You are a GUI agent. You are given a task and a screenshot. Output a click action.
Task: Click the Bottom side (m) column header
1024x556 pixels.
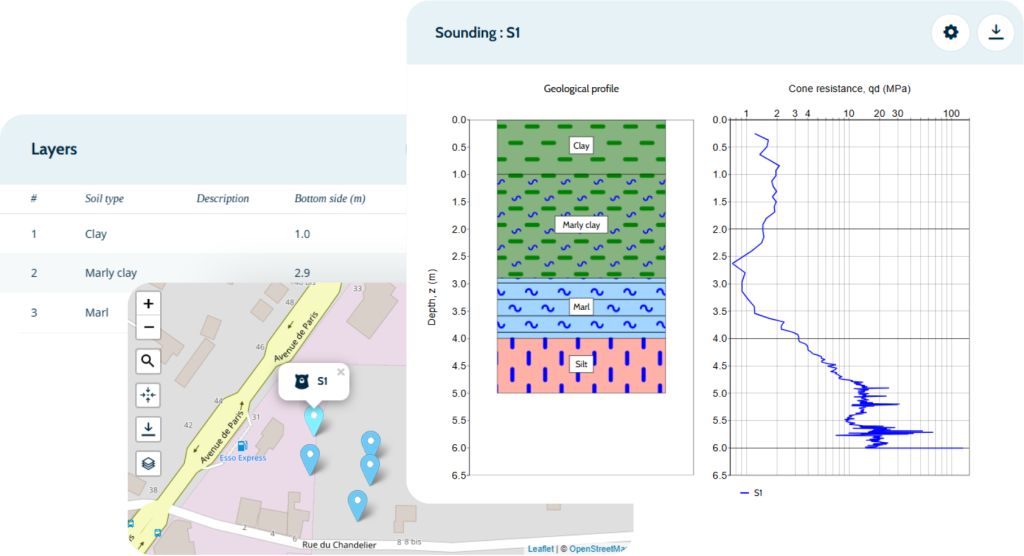(x=329, y=199)
